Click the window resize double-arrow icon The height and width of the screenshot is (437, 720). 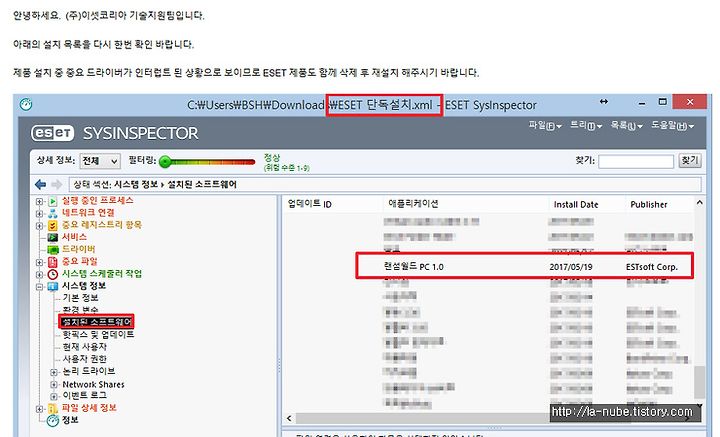[x=604, y=102]
